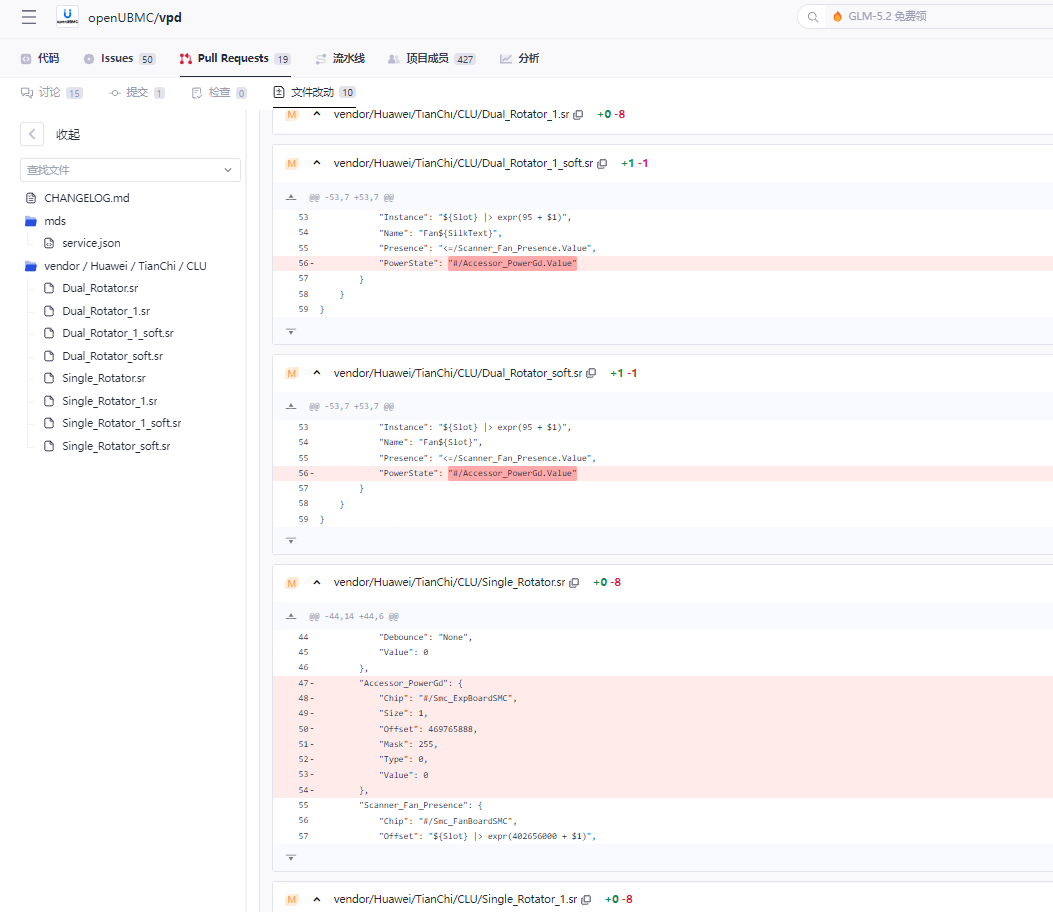Select service.json in the file tree
Screen dimensions: 1053x912
pos(91,243)
